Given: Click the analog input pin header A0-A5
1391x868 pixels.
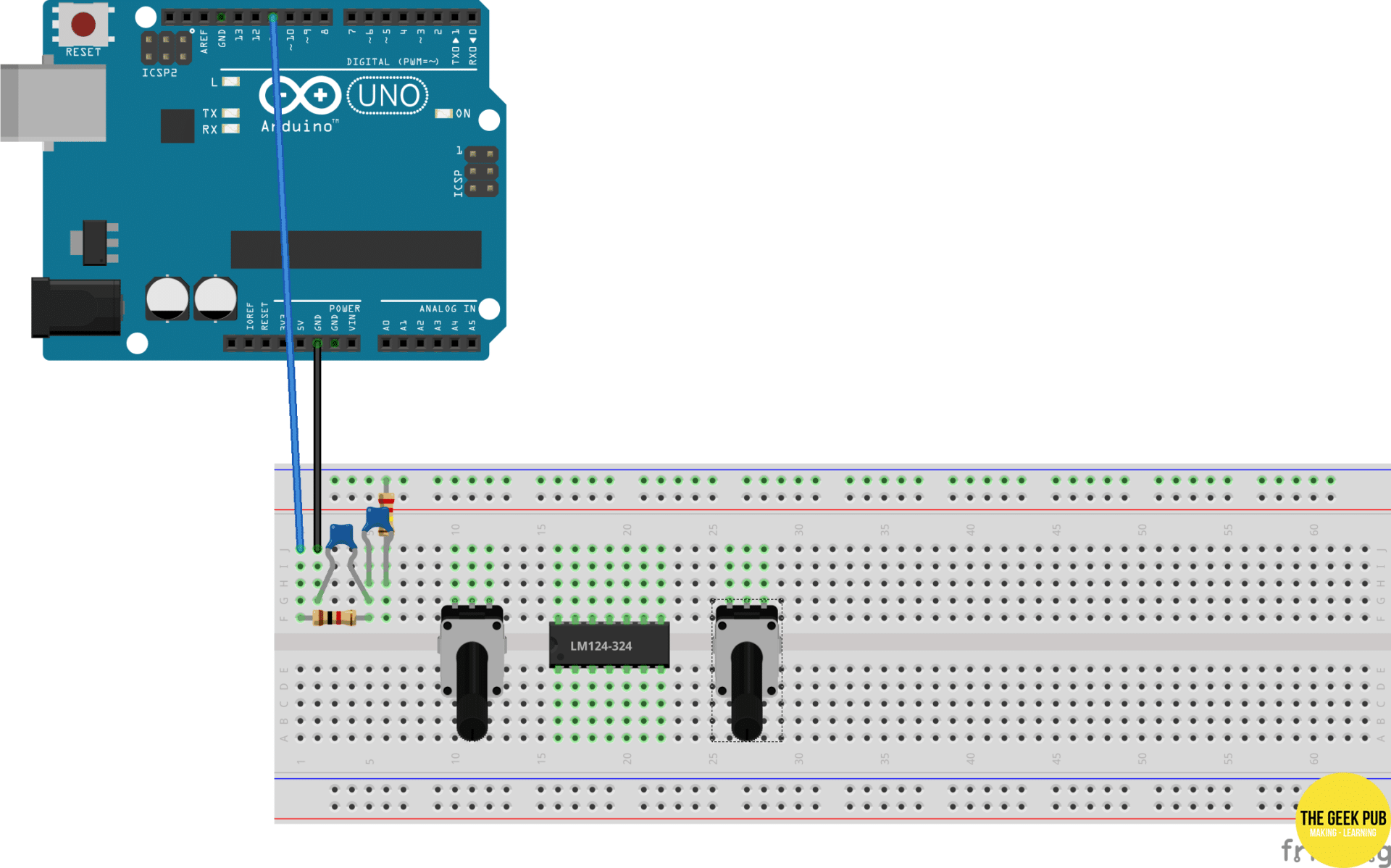Looking at the screenshot, I should [429, 343].
